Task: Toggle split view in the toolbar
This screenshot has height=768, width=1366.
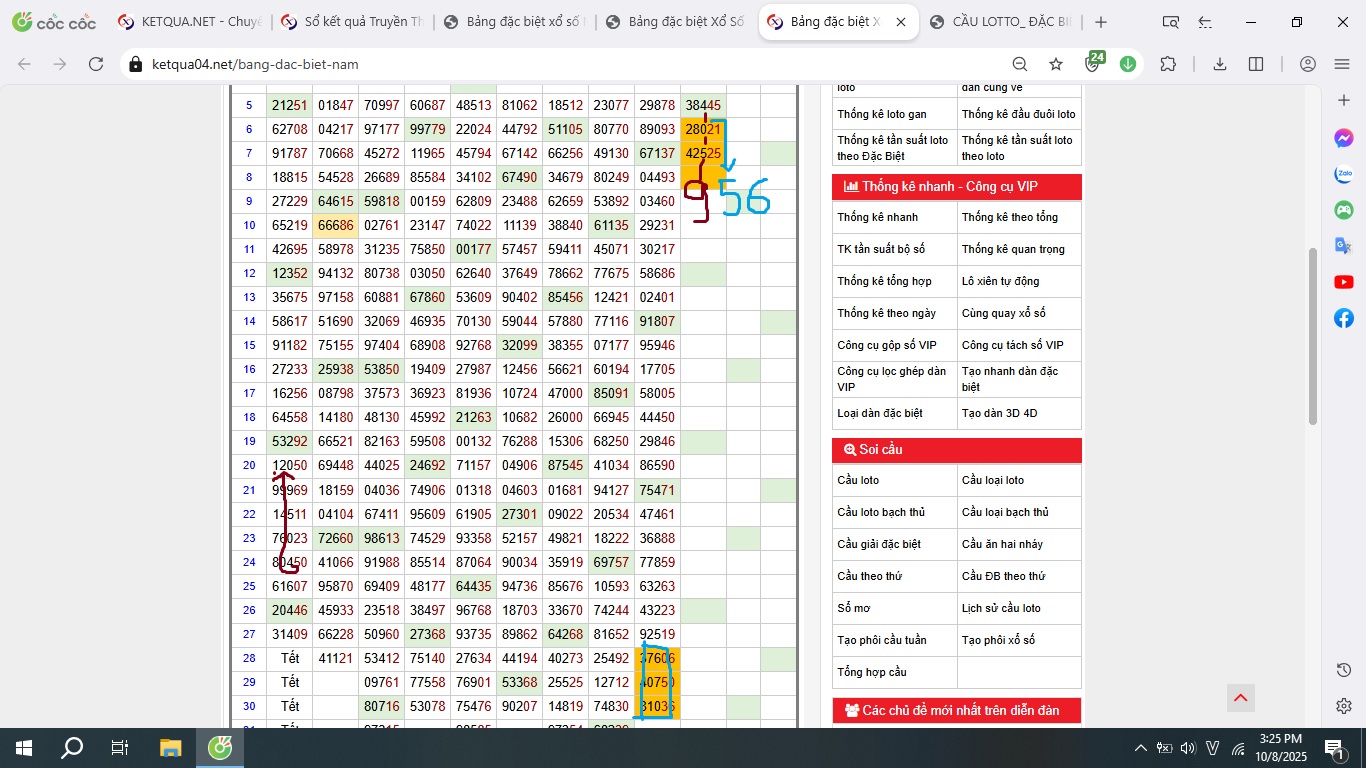Action: click(1256, 64)
